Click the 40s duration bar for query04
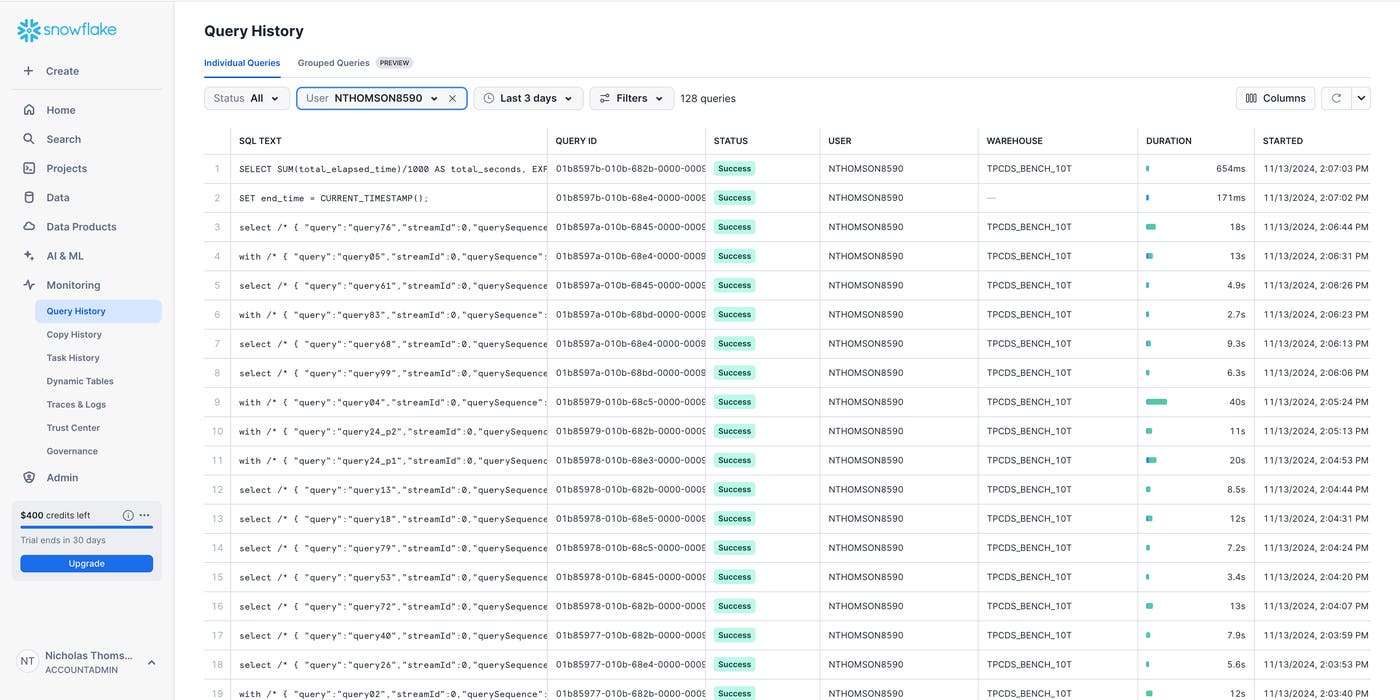The image size is (1400, 700). point(1156,402)
